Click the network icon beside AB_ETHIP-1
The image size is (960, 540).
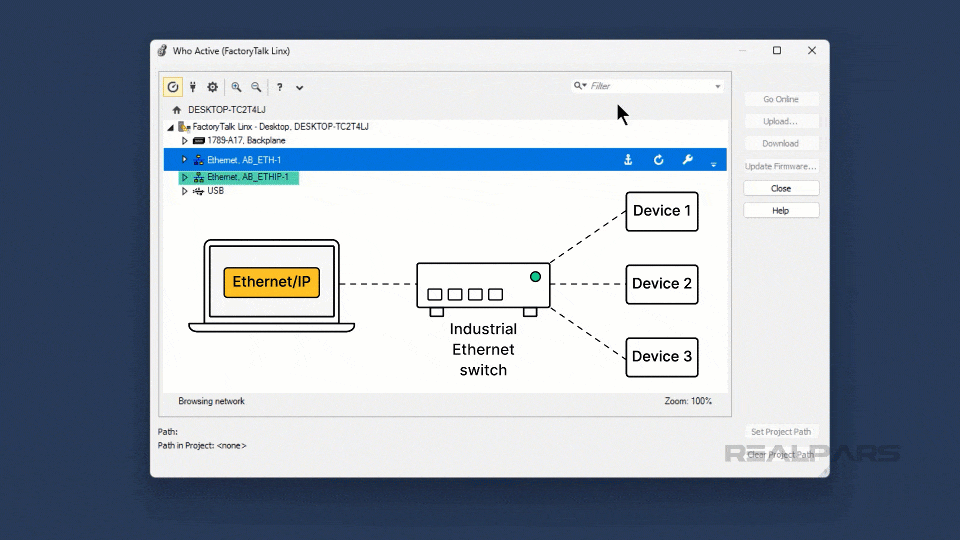click(x=198, y=177)
